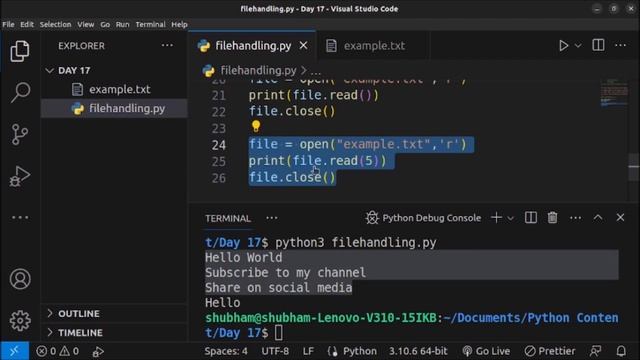
Task: Open example.txt in the Explorer tree
Action: (x=114, y=89)
